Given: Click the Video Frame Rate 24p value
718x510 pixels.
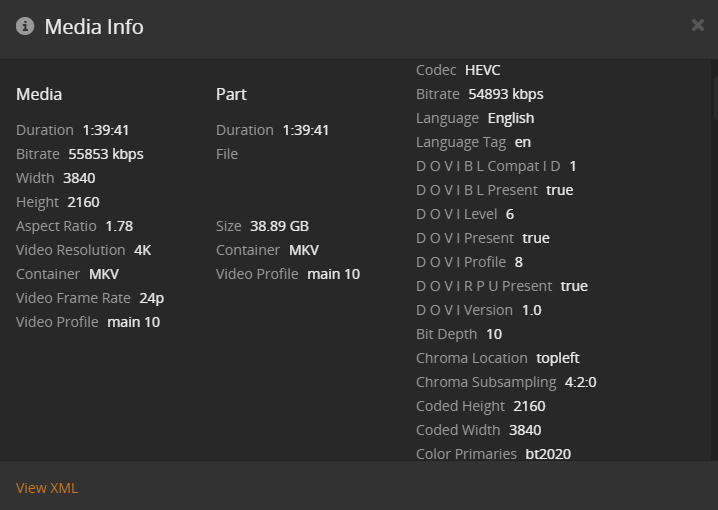Looking at the screenshot, I should point(151,298).
